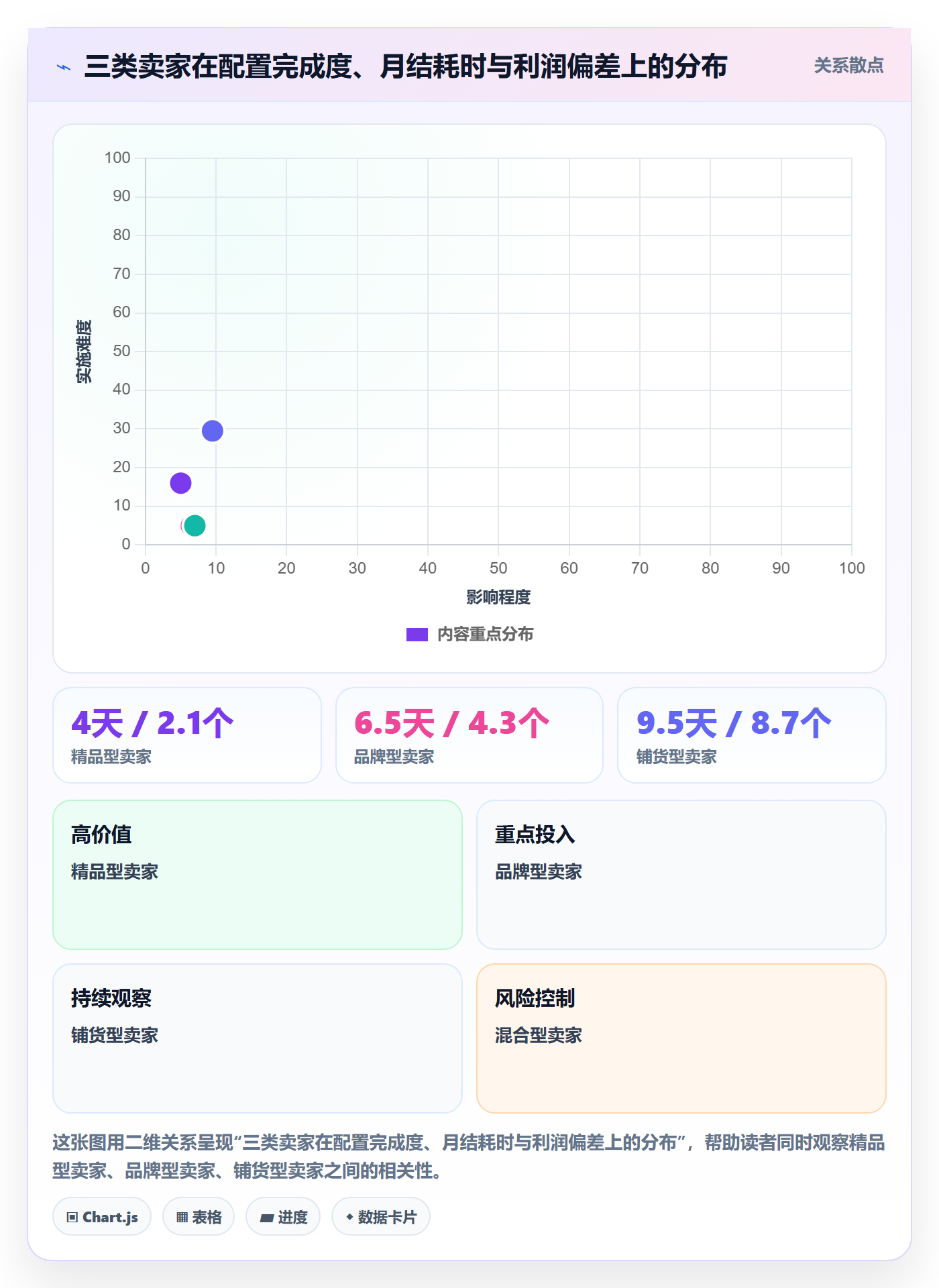Click the 内容重点分布 legend label

click(x=485, y=635)
